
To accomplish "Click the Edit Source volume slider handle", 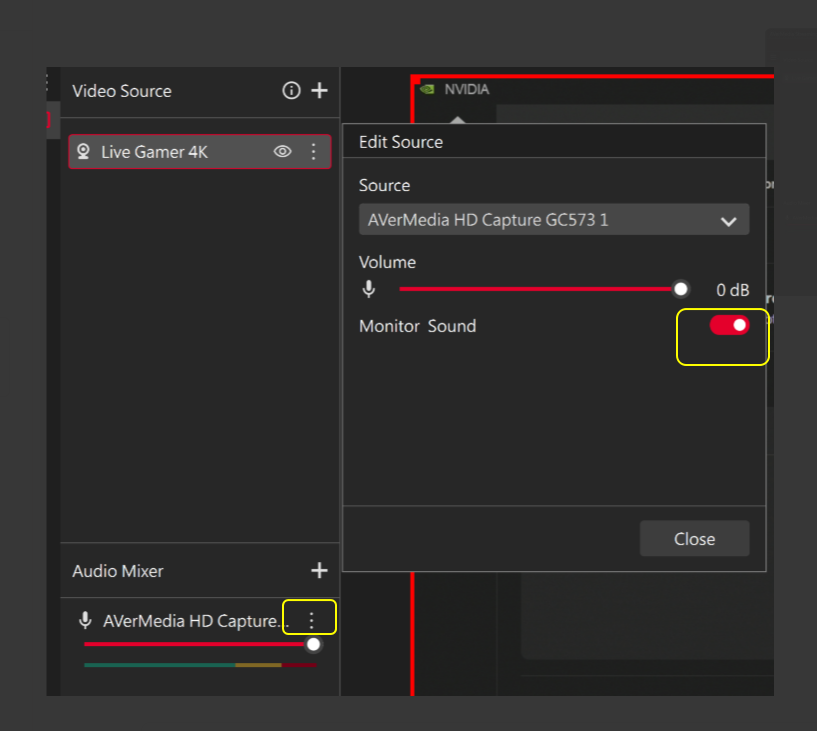I will pyautogui.click(x=681, y=289).
